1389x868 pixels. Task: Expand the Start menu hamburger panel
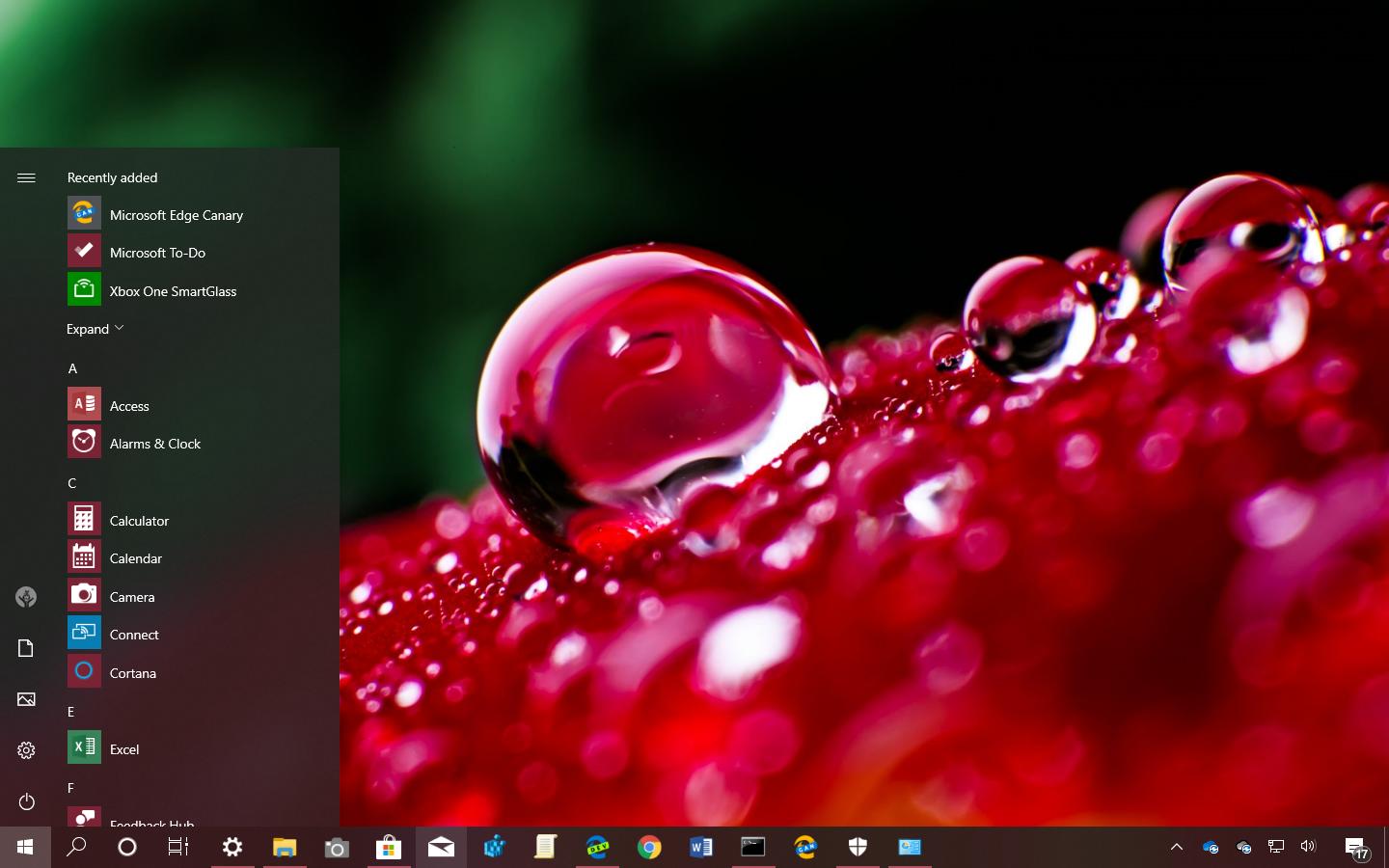pos(26,177)
